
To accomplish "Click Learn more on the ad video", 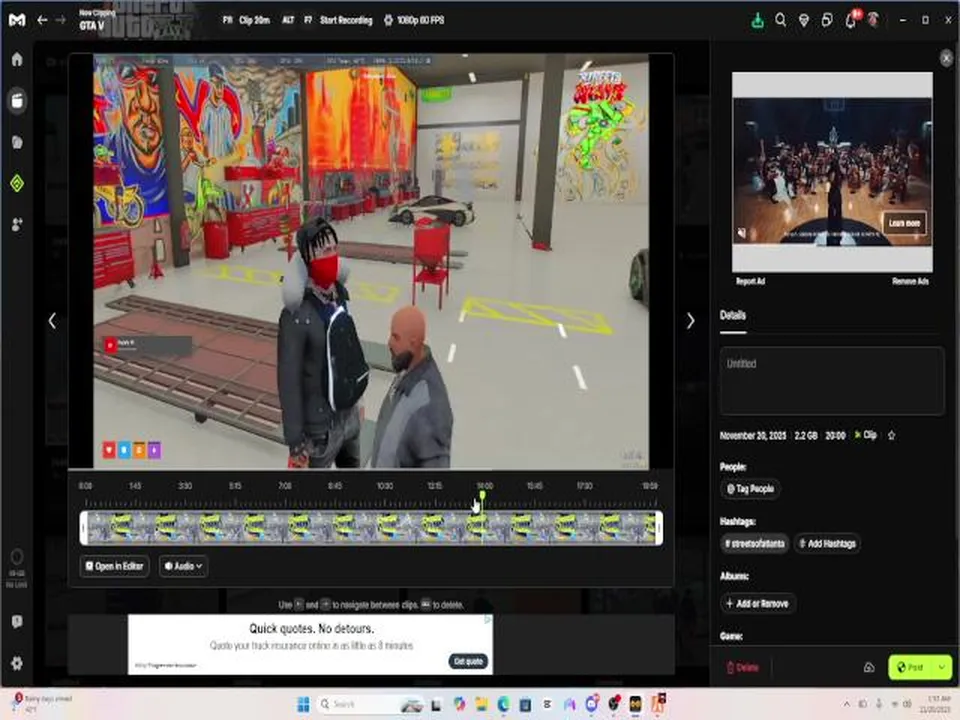I will coord(904,223).
